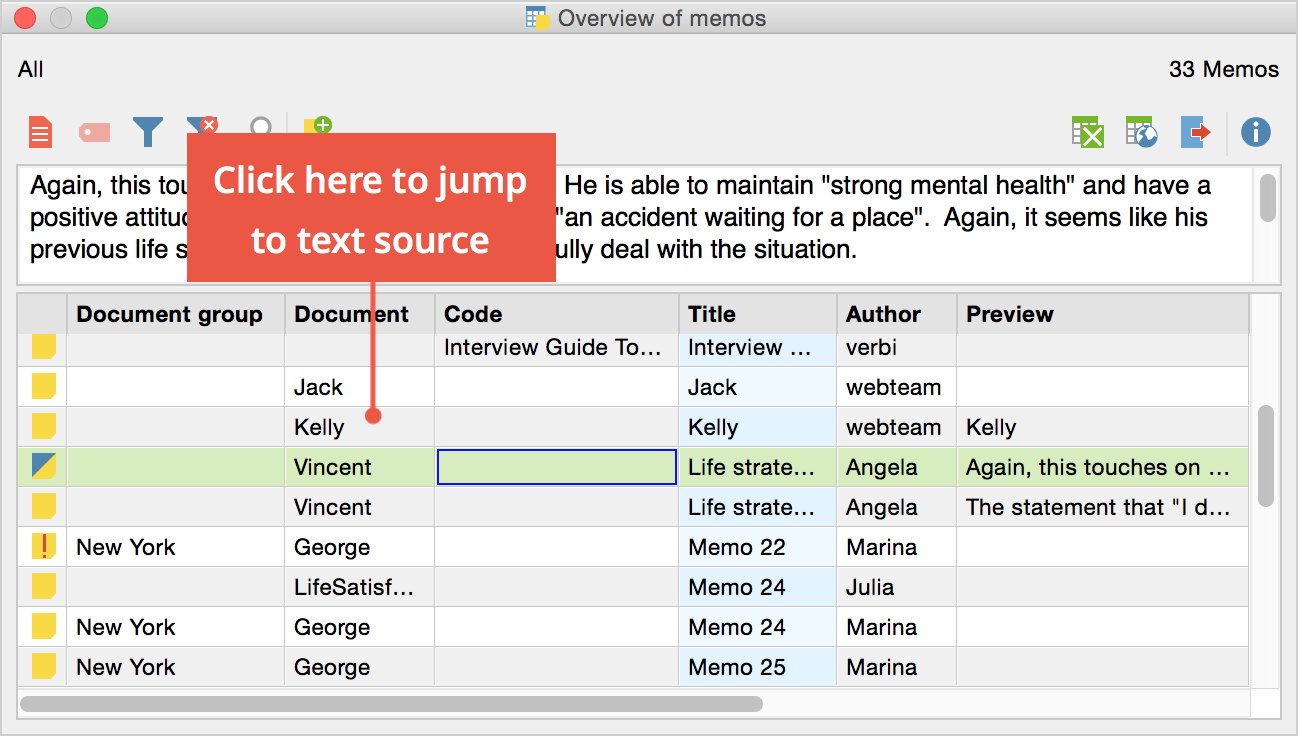Screen dimensions: 1298x736
Task: Sort table by Author column header
Action: coord(883,314)
